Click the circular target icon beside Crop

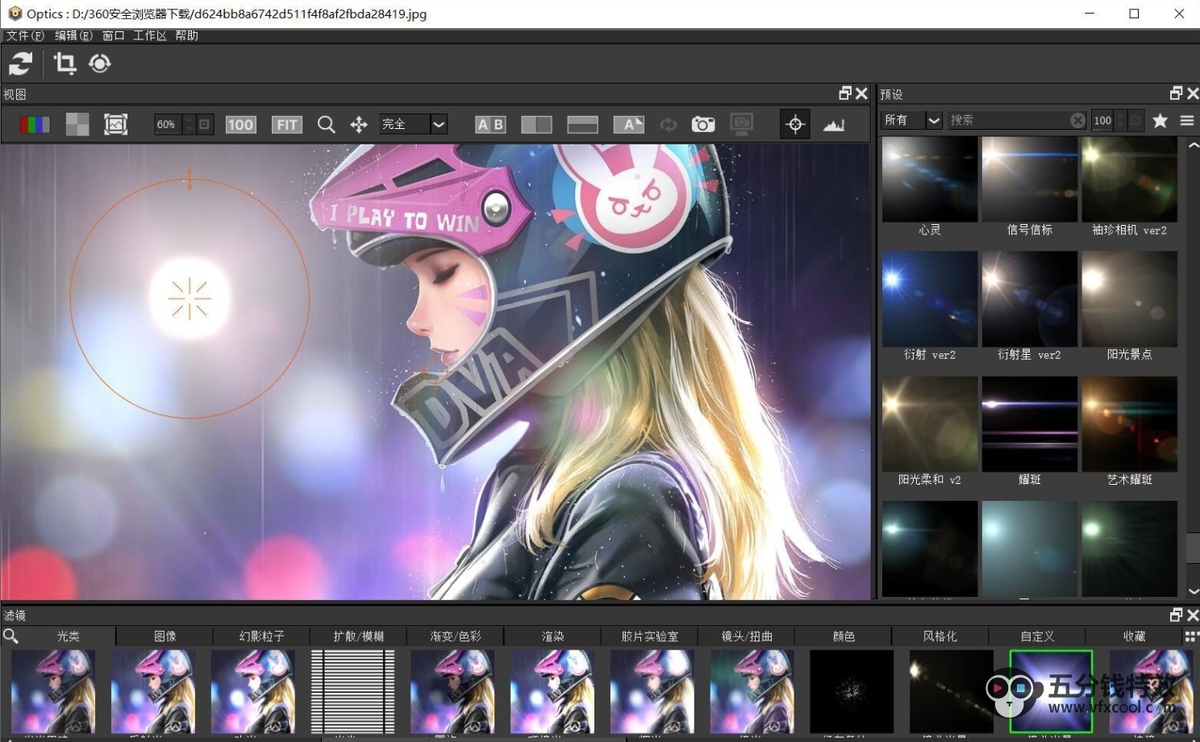[99, 64]
